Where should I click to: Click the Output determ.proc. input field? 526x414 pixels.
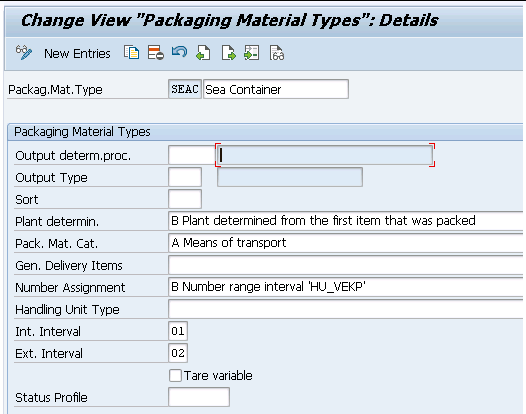tap(191, 155)
